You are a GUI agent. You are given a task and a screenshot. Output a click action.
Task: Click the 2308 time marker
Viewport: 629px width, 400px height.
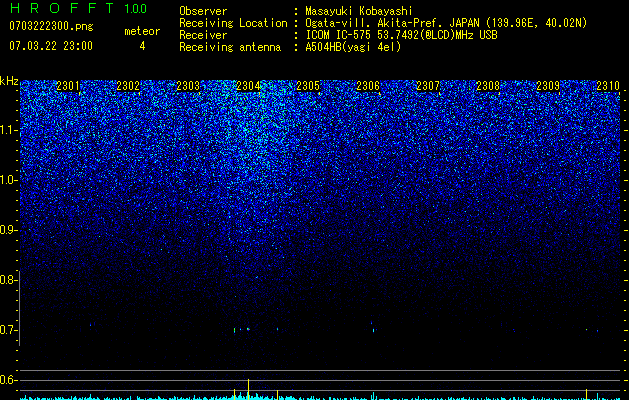(488, 86)
